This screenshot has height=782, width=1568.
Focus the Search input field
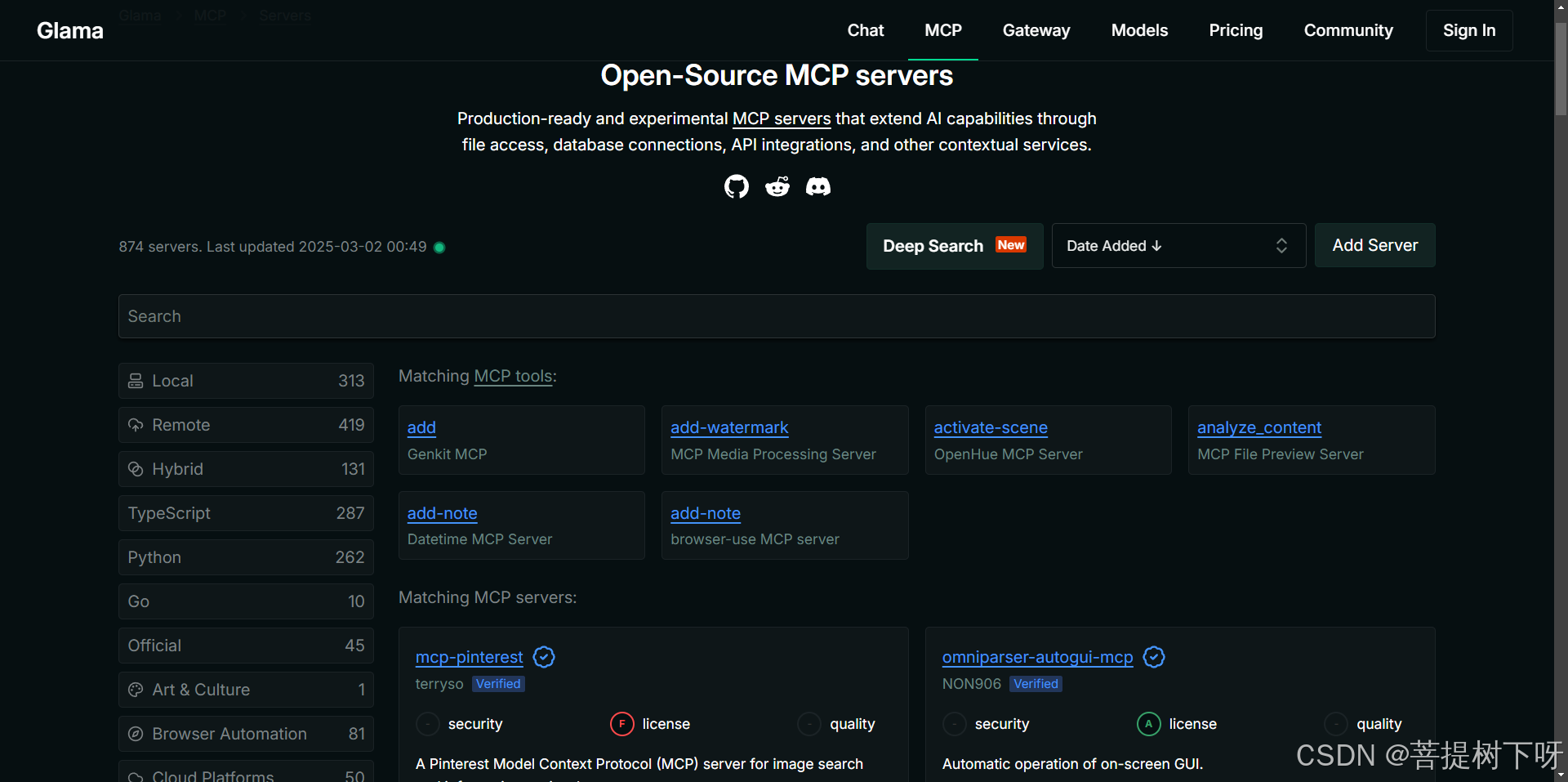777,316
